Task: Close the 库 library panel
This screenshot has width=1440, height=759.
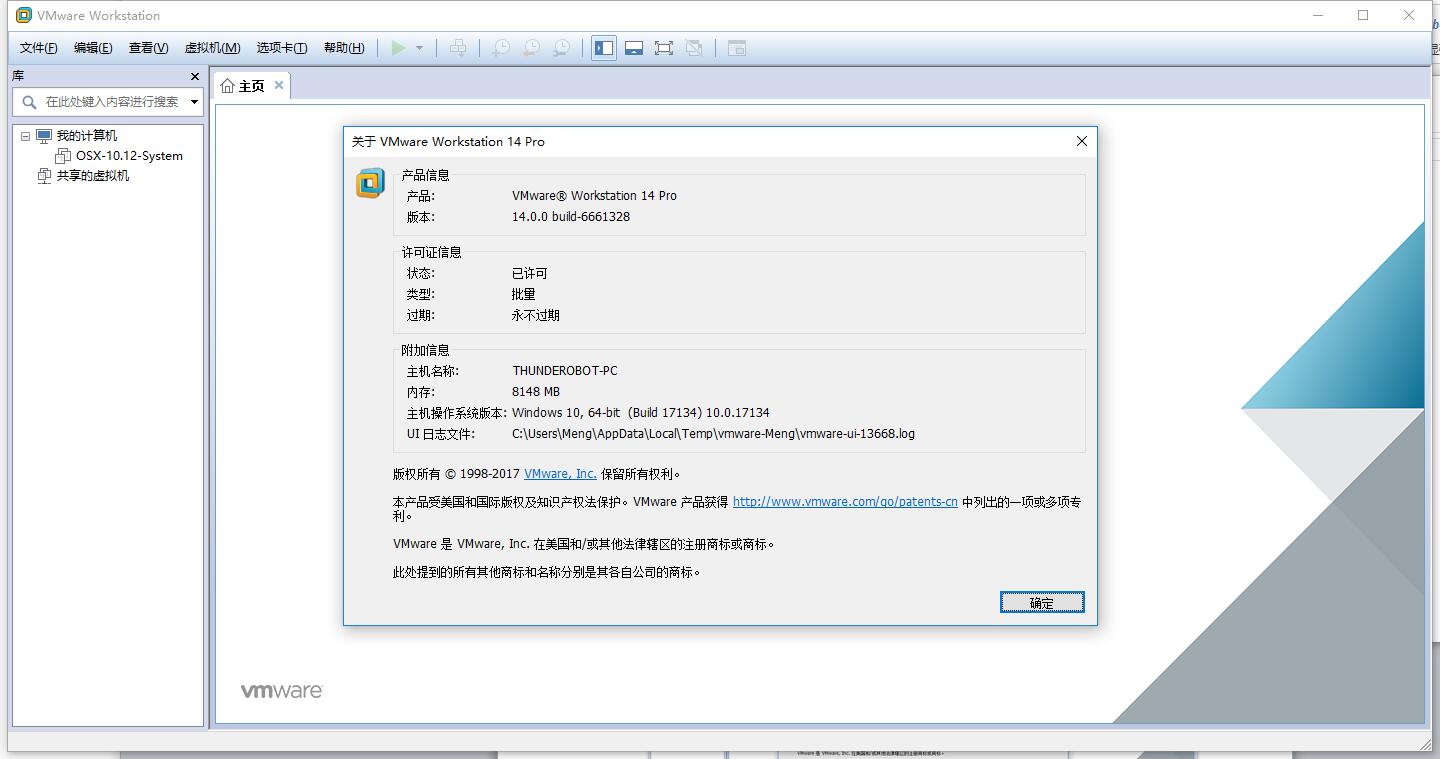Action: 195,76
